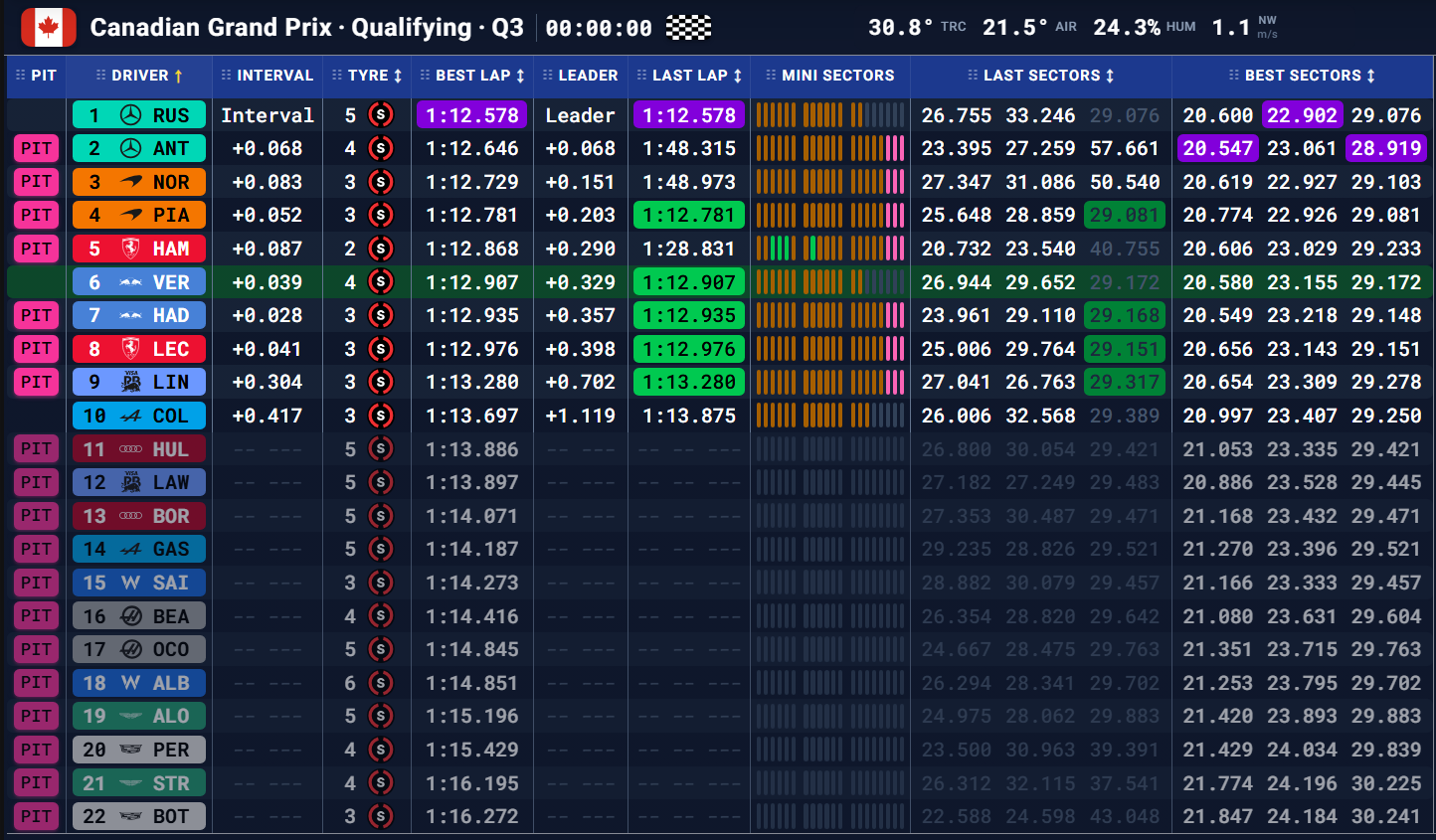Click the INTERVAL column header
The width and height of the screenshot is (1436, 840).
coord(267,76)
